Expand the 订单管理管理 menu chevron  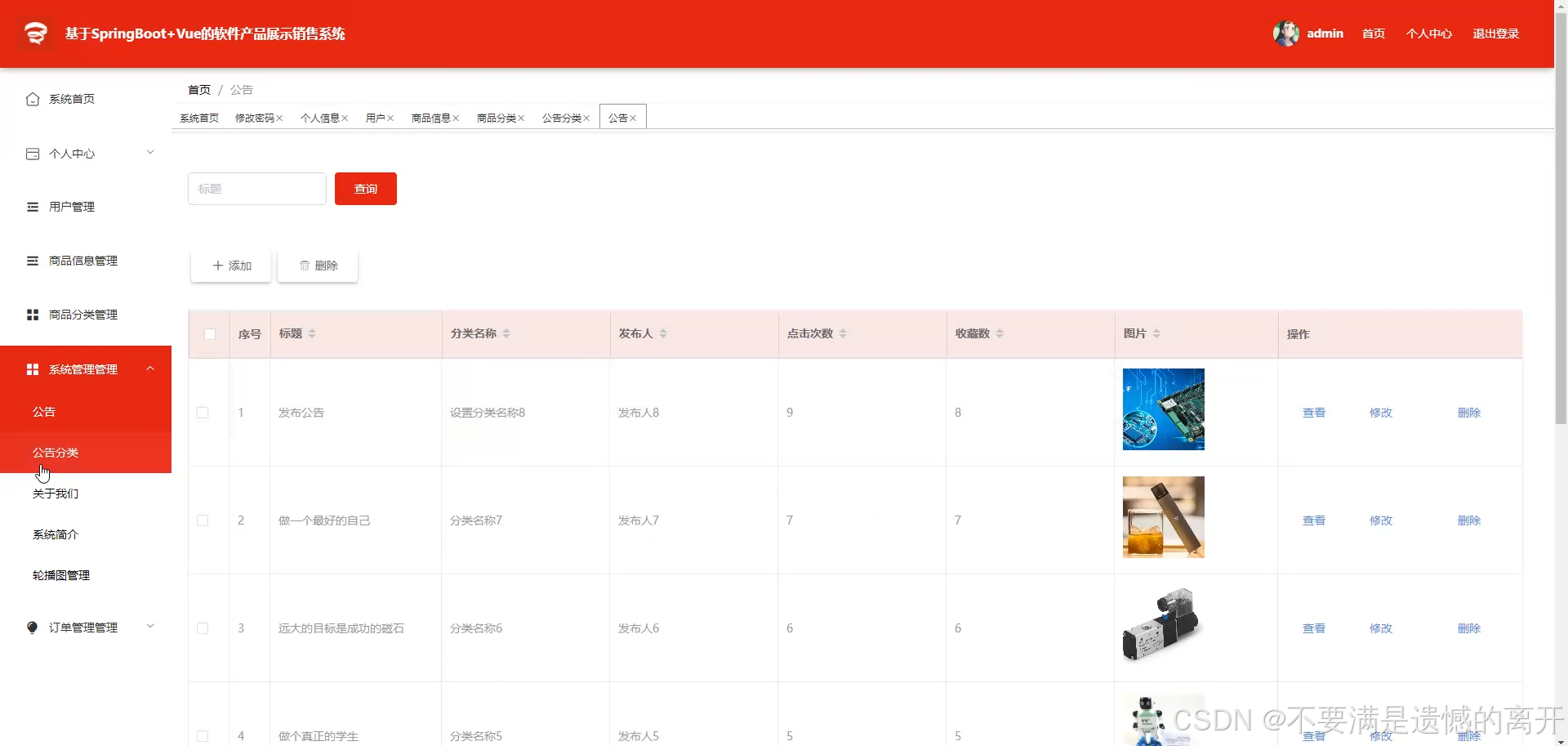(150, 627)
